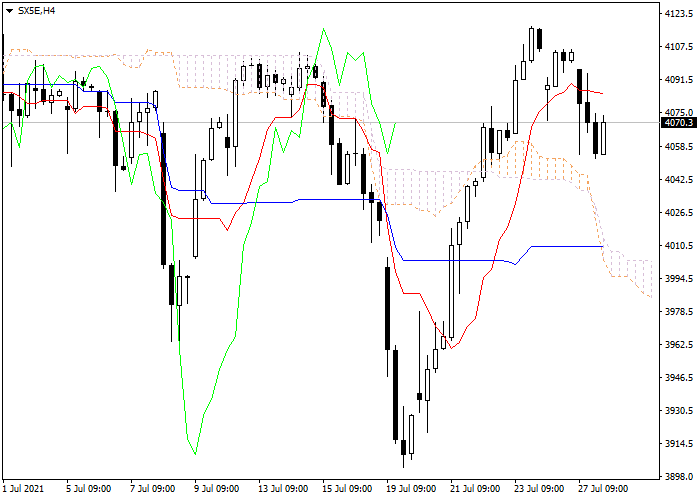Click price axis value 3978.5
The image size is (700, 500).
(x=679, y=312)
